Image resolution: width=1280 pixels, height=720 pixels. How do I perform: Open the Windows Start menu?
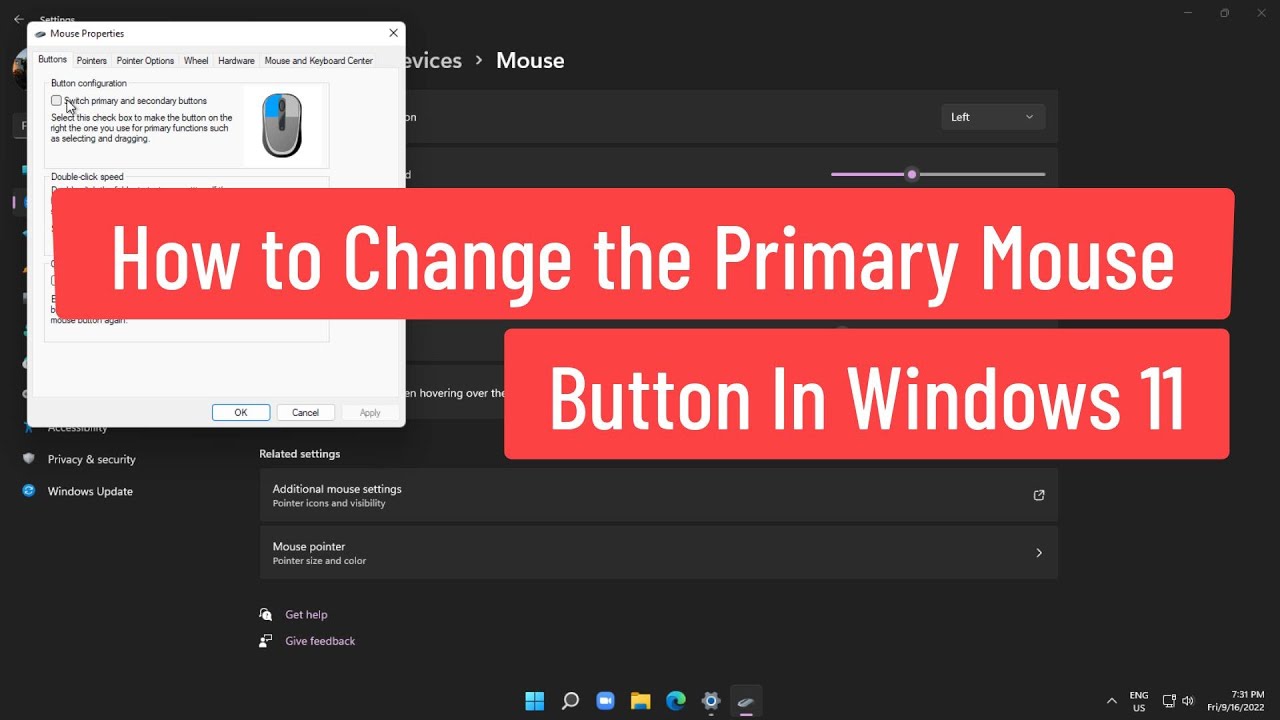point(535,701)
